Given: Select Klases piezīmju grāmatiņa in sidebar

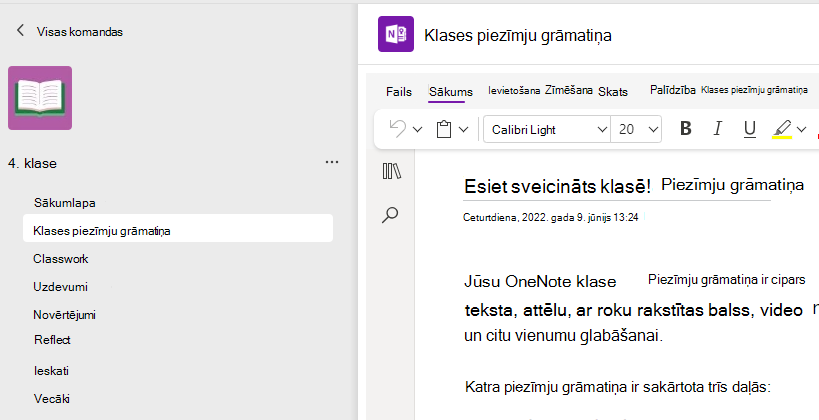Looking at the screenshot, I should pyautogui.click(x=178, y=230).
